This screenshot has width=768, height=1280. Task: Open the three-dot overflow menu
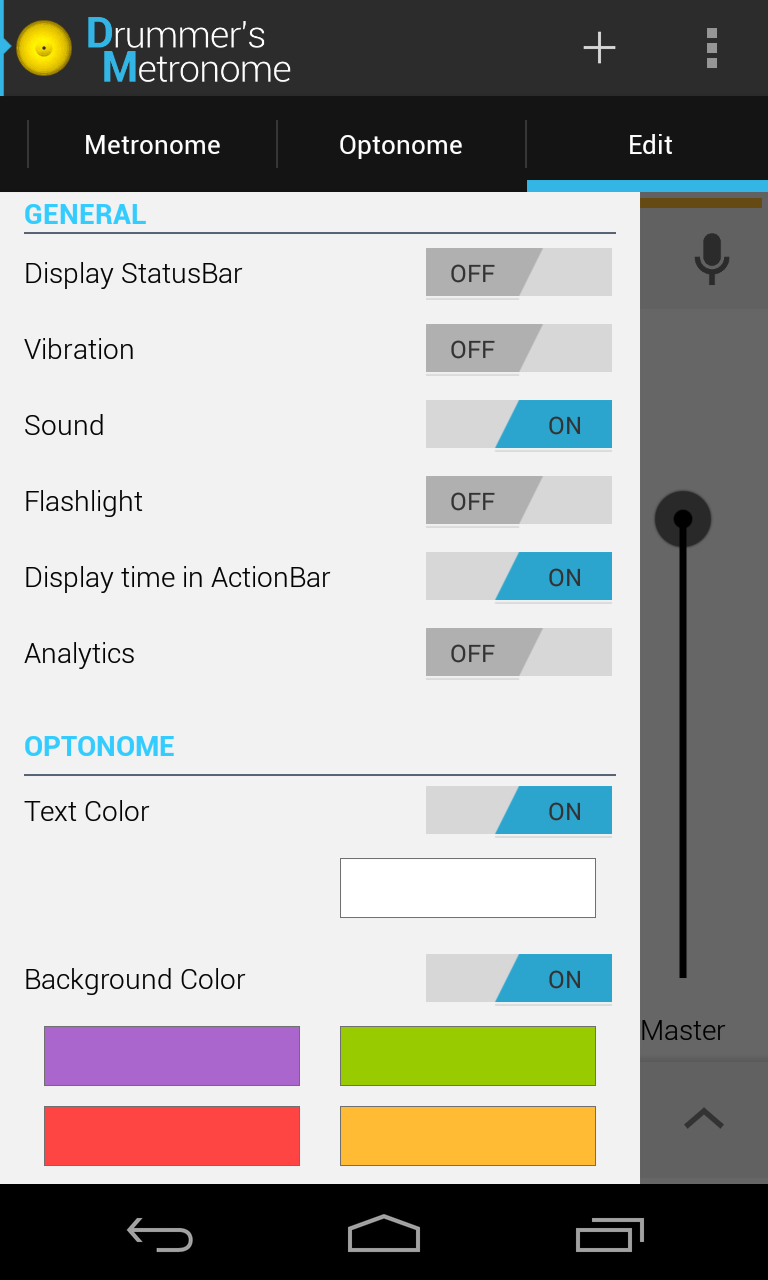[x=711, y=48]
